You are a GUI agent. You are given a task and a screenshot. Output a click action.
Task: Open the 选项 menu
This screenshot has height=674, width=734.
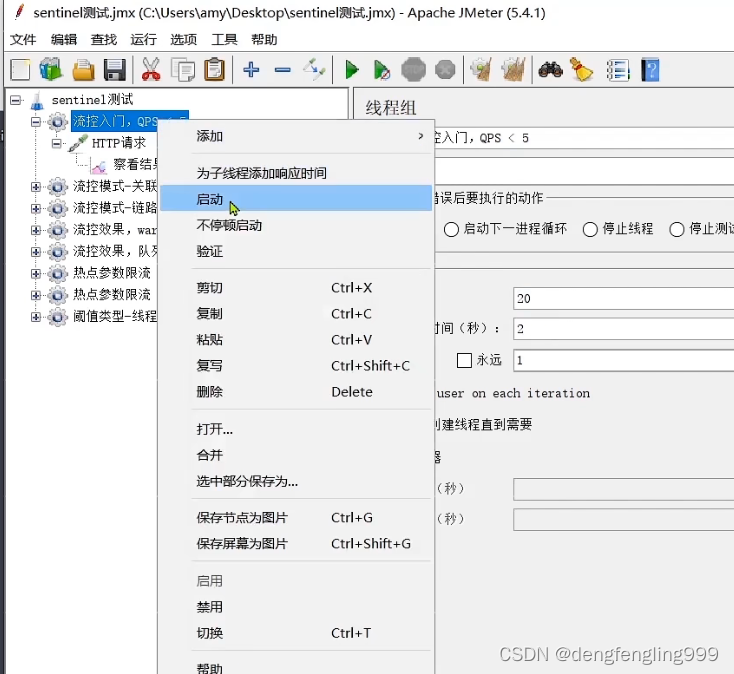pos(183,40)
